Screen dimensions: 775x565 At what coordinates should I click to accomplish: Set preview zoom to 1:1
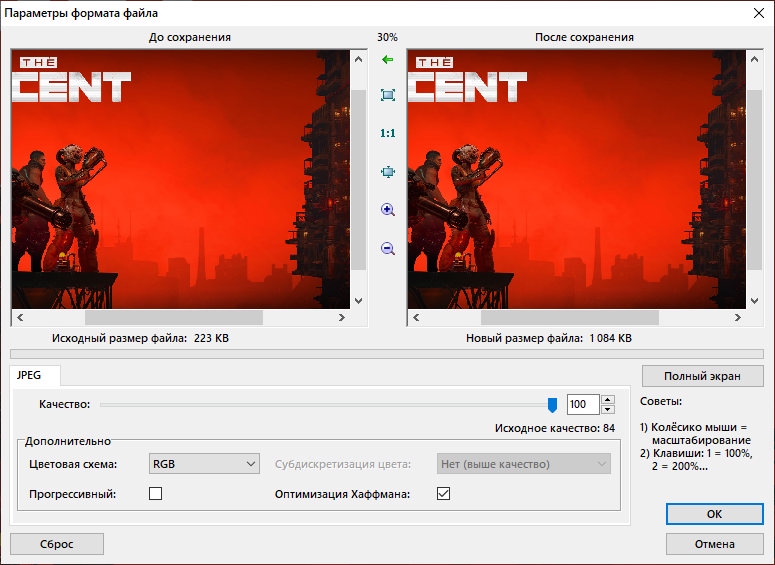[x=388, y=133]
